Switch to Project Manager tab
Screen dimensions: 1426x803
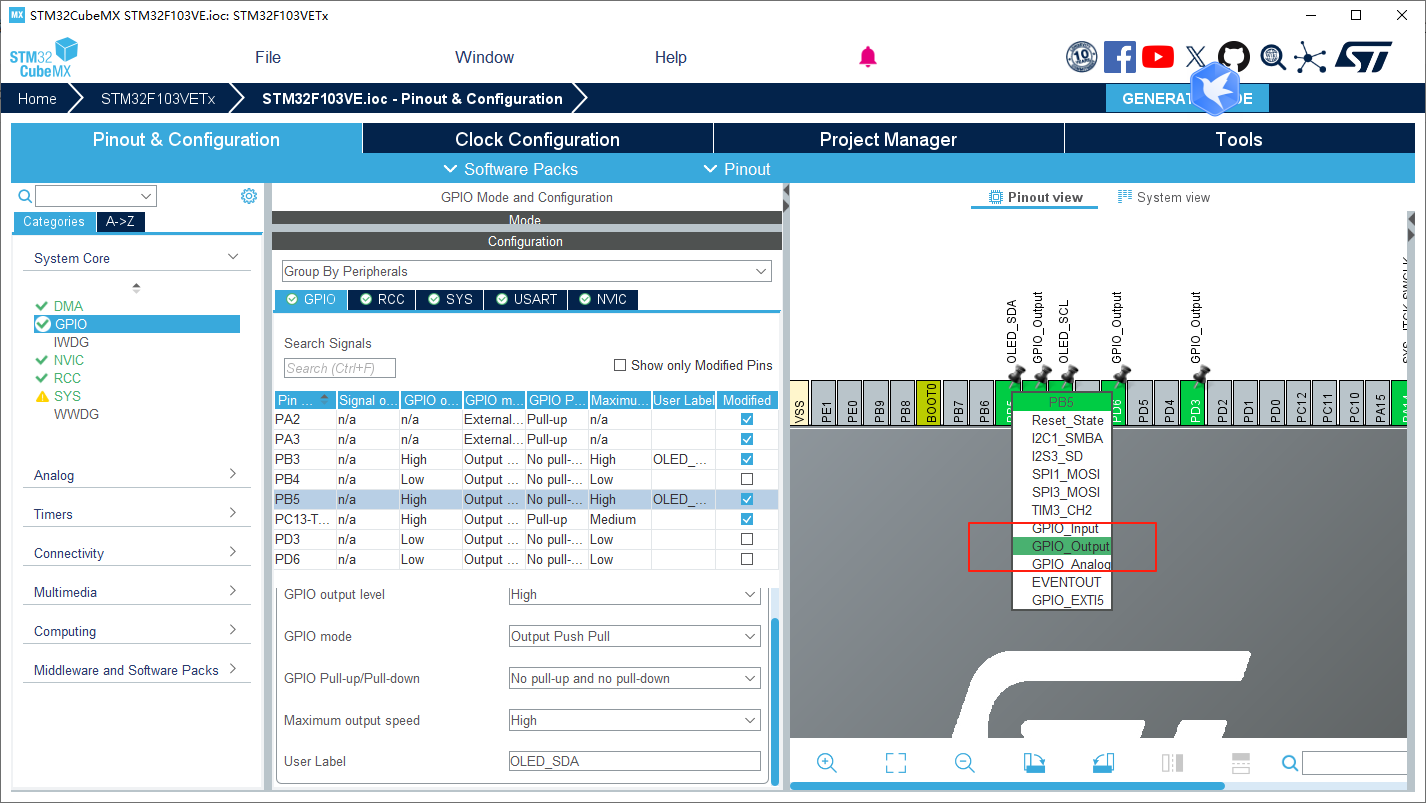tap(888, 139)
